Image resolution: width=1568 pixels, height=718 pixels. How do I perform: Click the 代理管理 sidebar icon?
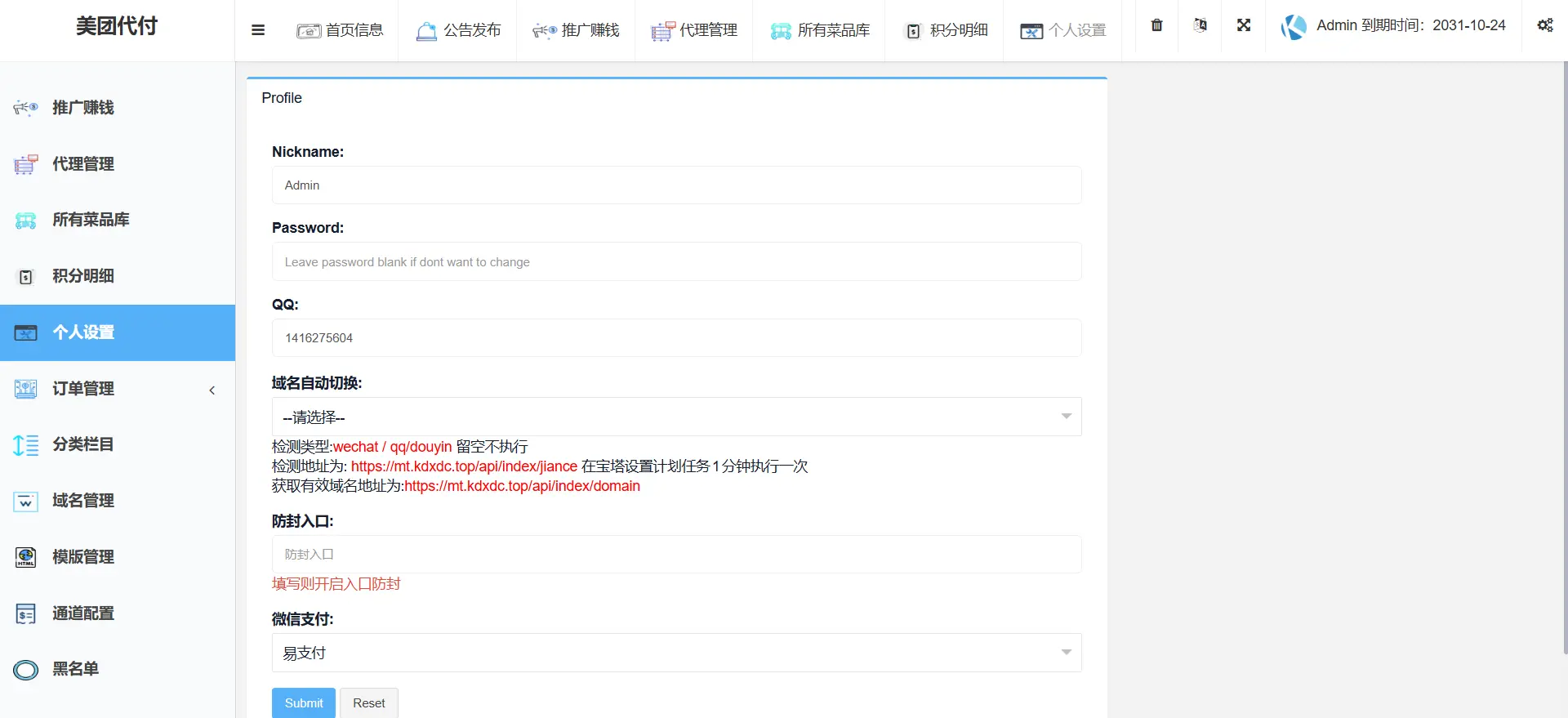click(x=25, y=164)
